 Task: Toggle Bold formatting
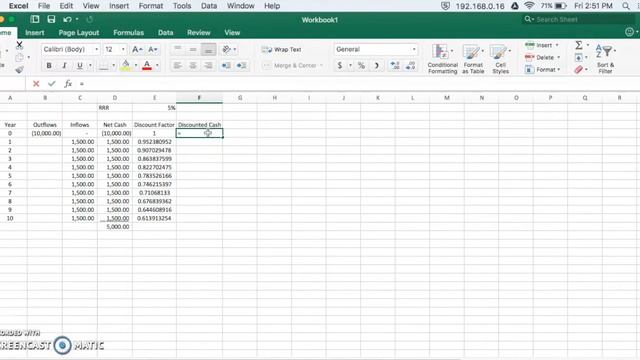point(49,65)
